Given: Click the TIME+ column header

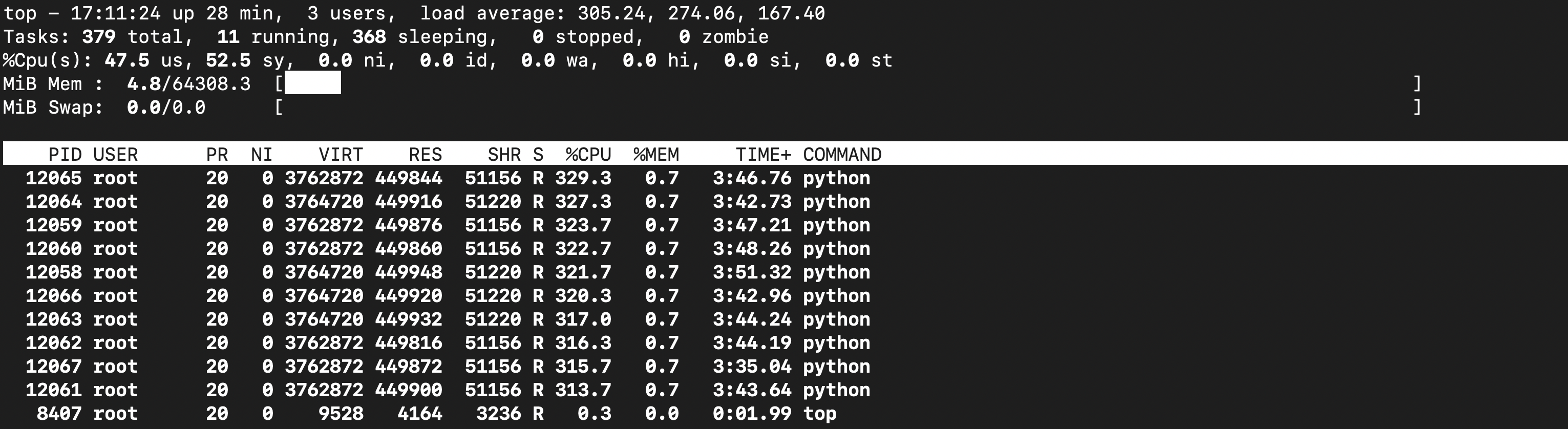Looking at the screenshot, I should tap(762, 155).
